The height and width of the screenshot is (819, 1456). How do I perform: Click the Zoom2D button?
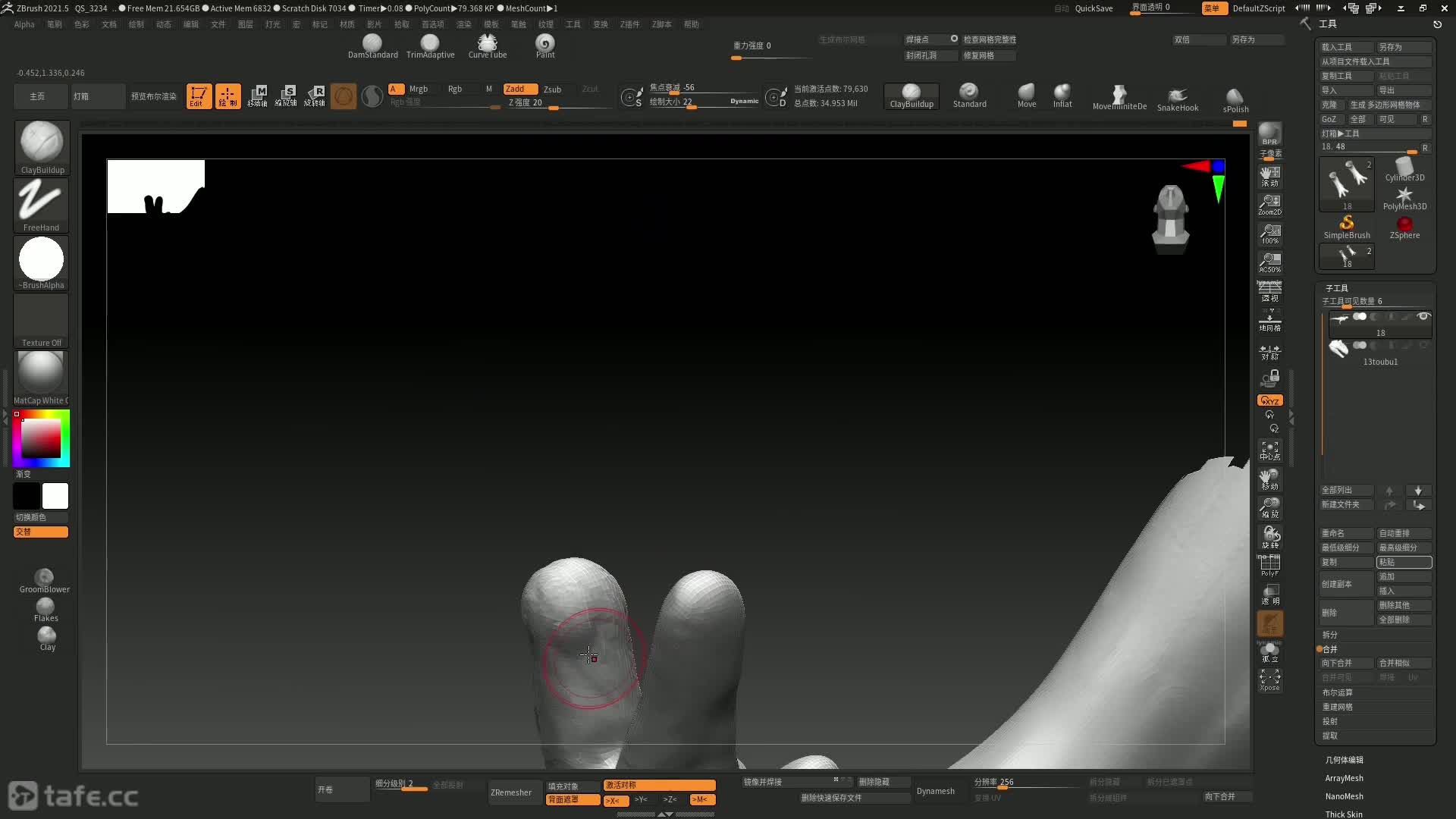click(1269, 205)
